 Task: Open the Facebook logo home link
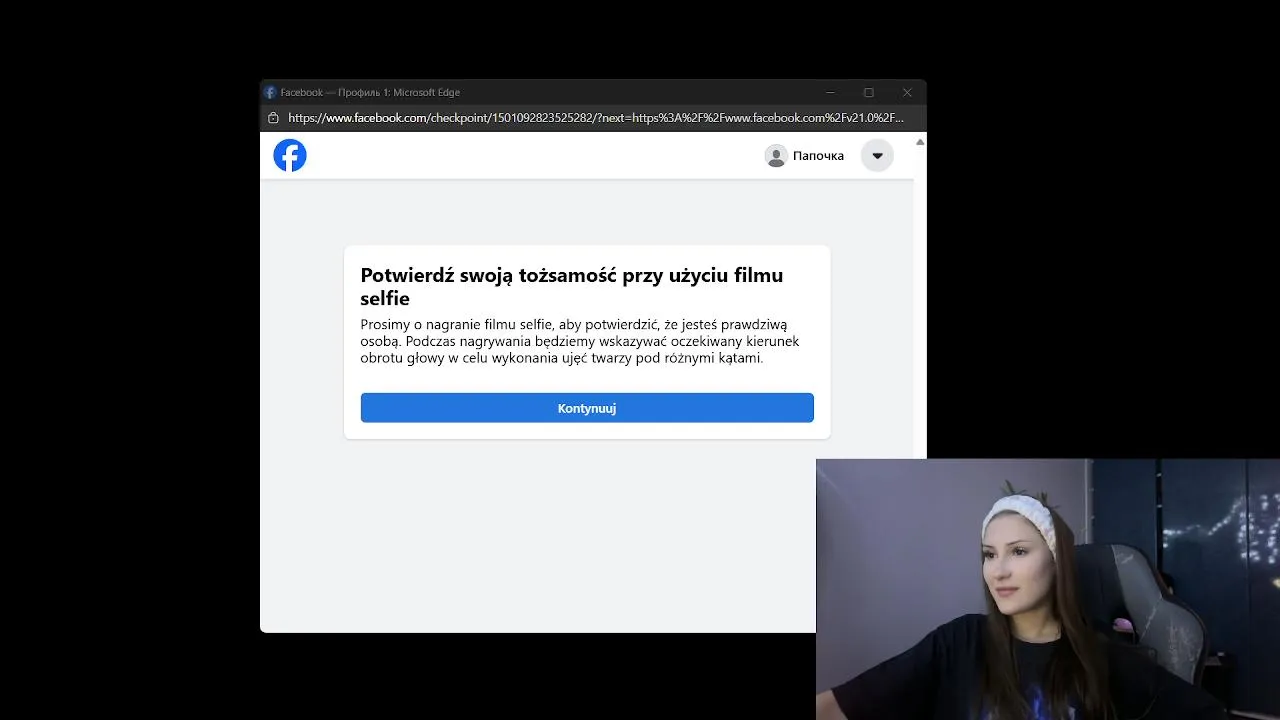290,155
